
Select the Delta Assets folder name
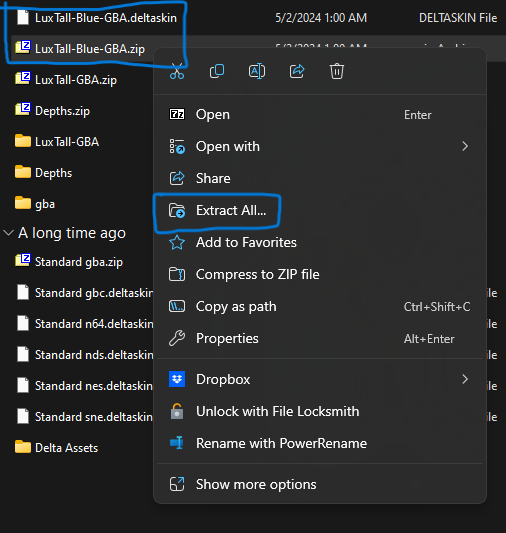coord(67,448)
